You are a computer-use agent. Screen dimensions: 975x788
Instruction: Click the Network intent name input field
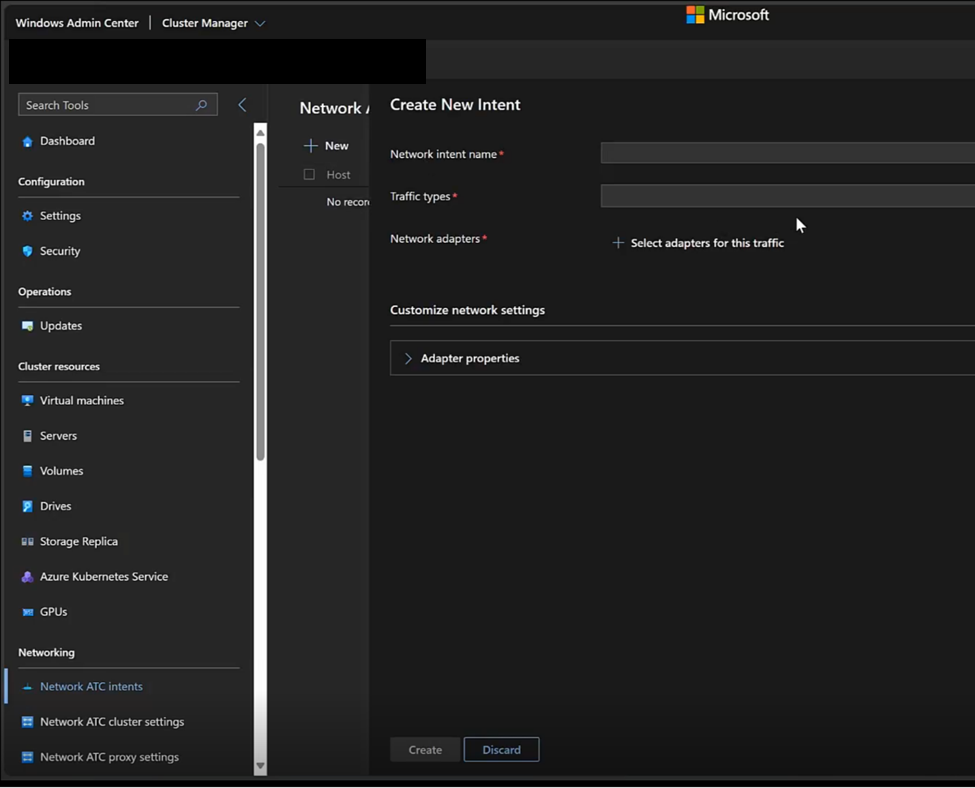pyautogui.click(x=787, y=153)
